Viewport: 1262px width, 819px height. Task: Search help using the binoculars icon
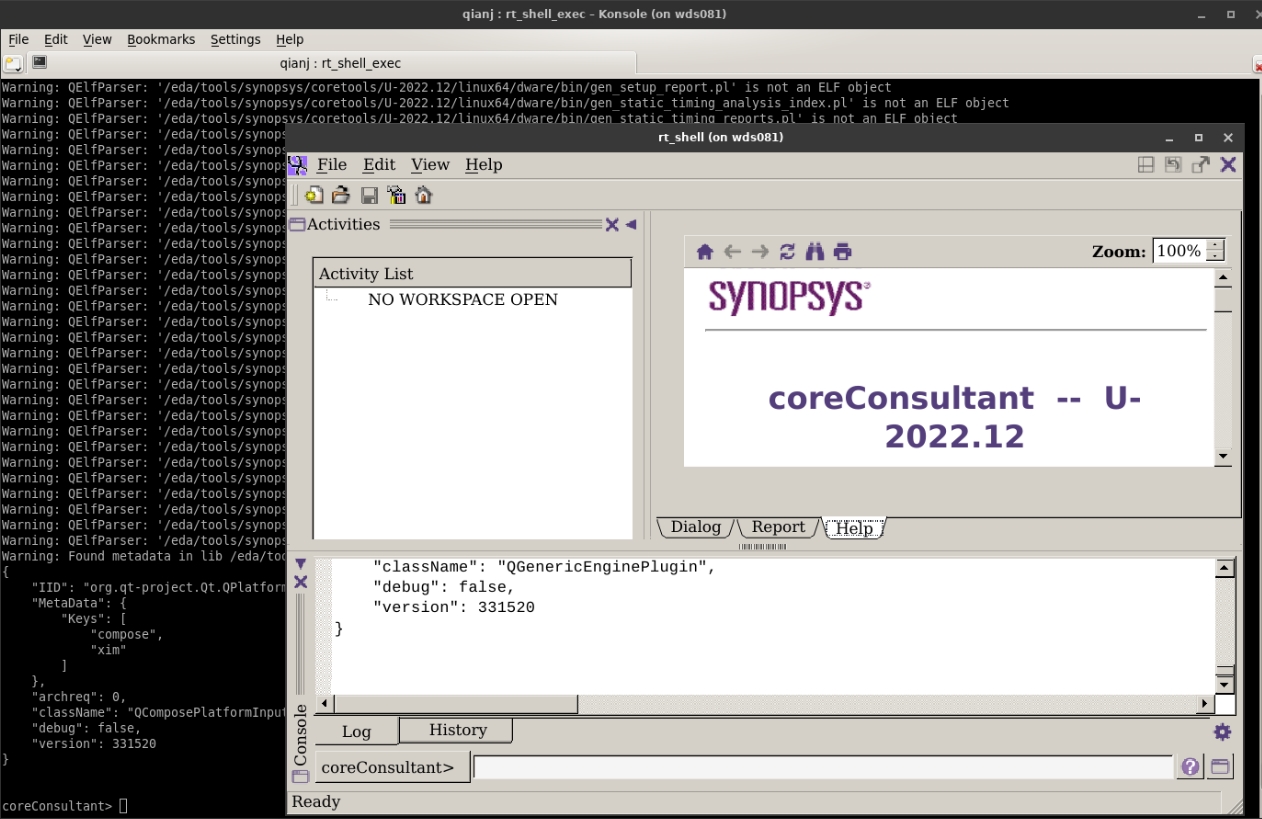click(815, 252)
